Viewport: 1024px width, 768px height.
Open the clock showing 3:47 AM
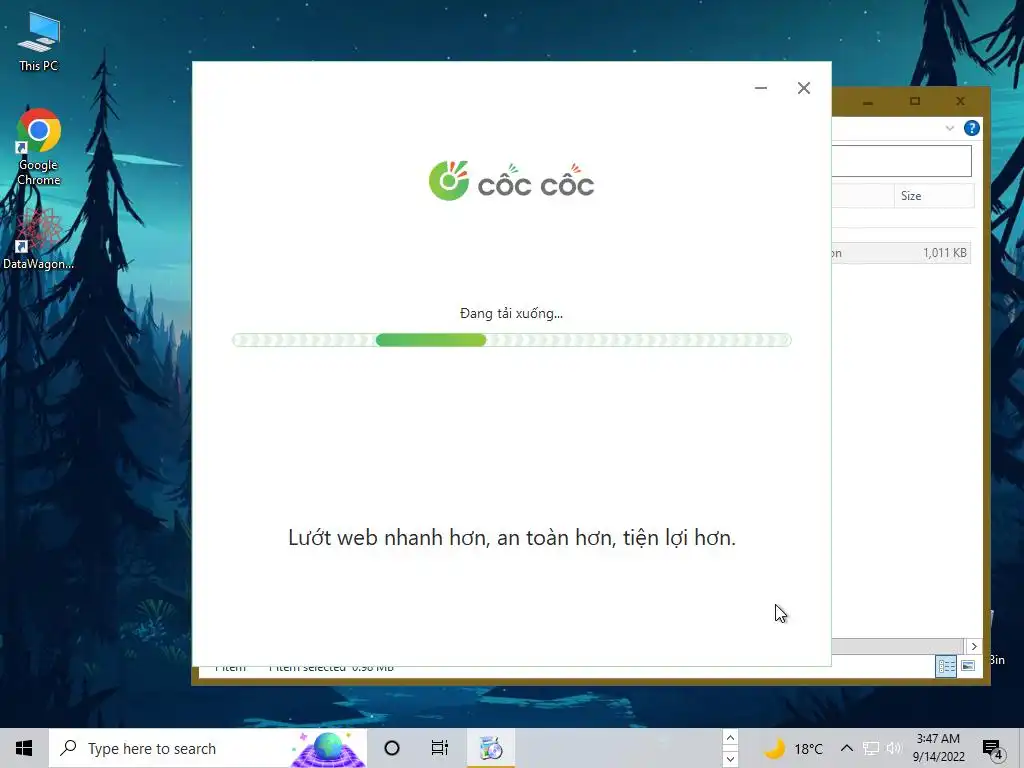click(x=938, y=748)
